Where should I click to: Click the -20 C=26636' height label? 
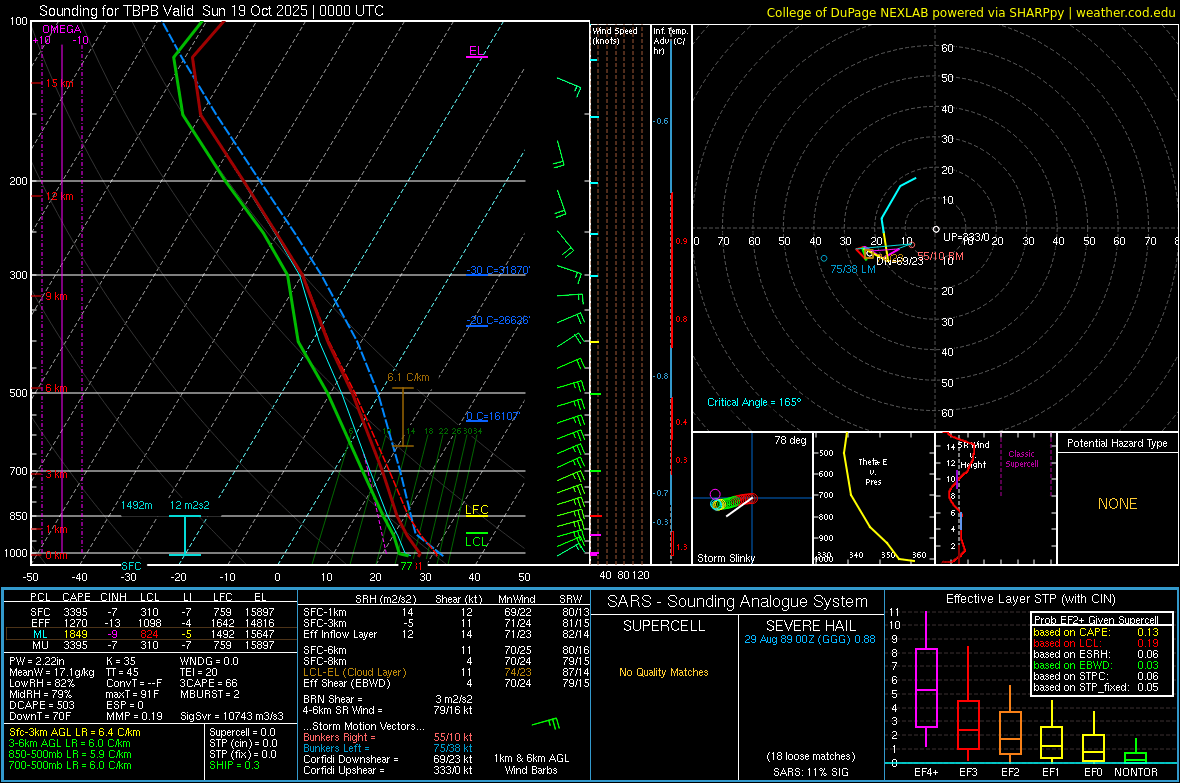pos(498,320)
